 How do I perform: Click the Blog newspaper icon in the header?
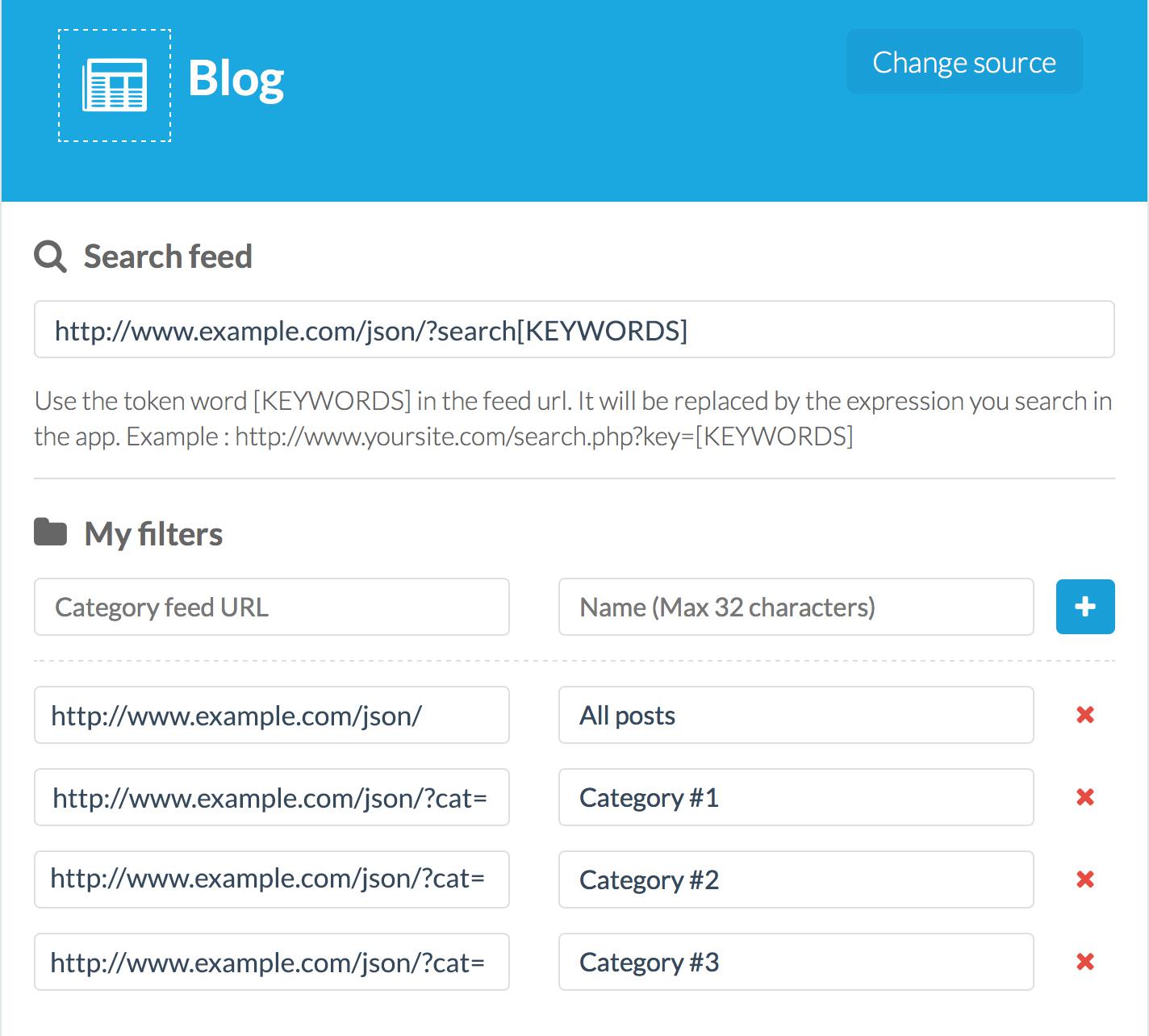click(x=115, y=86)
